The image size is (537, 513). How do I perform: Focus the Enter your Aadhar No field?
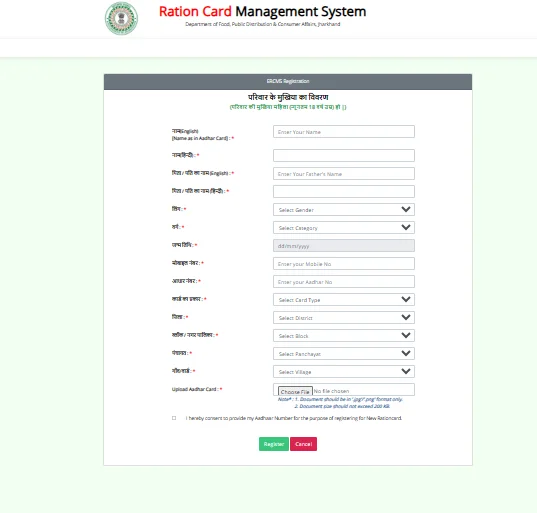tap(344, 281)
